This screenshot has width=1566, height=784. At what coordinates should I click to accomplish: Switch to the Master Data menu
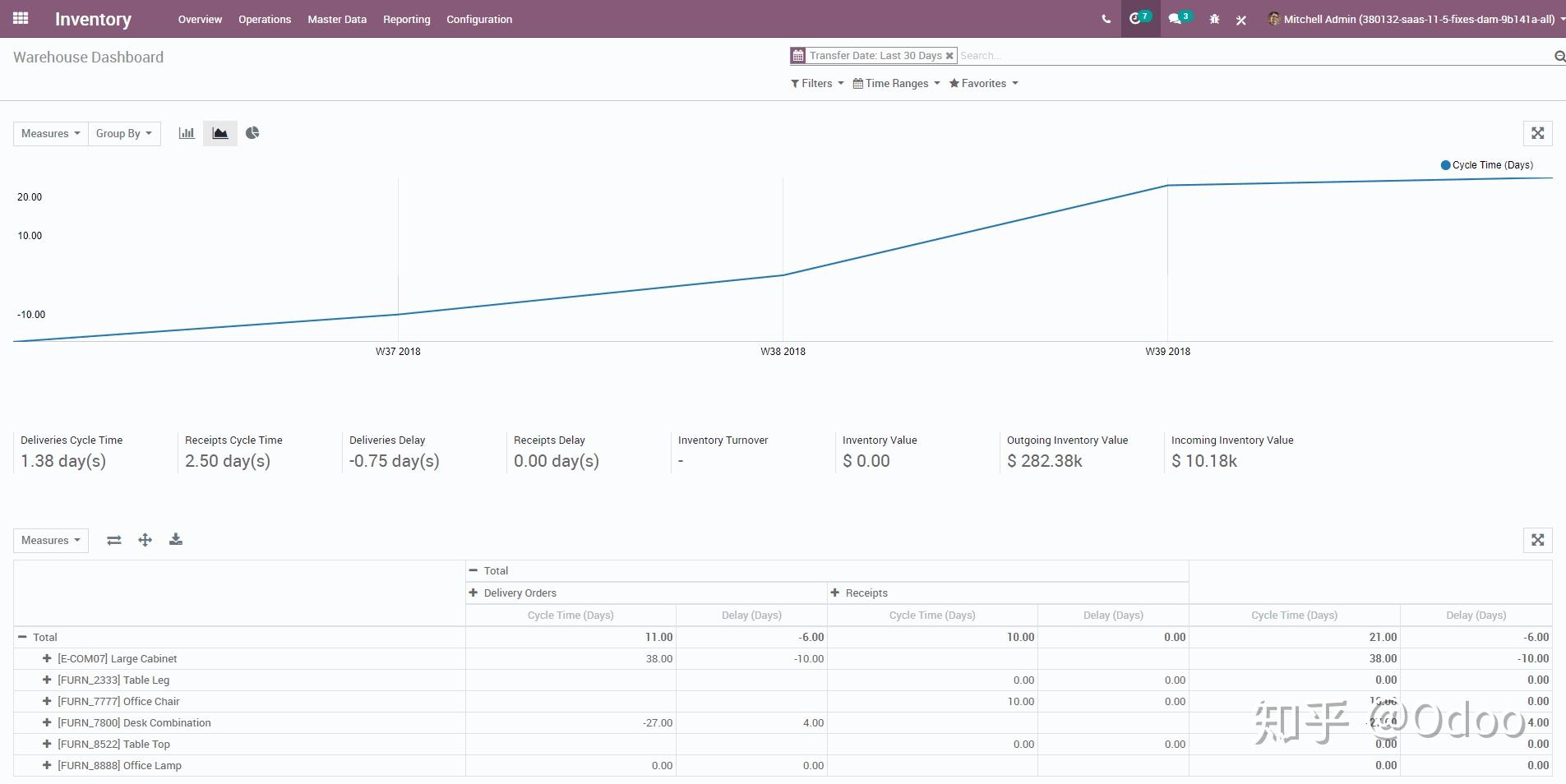click(x=336, y=19)
